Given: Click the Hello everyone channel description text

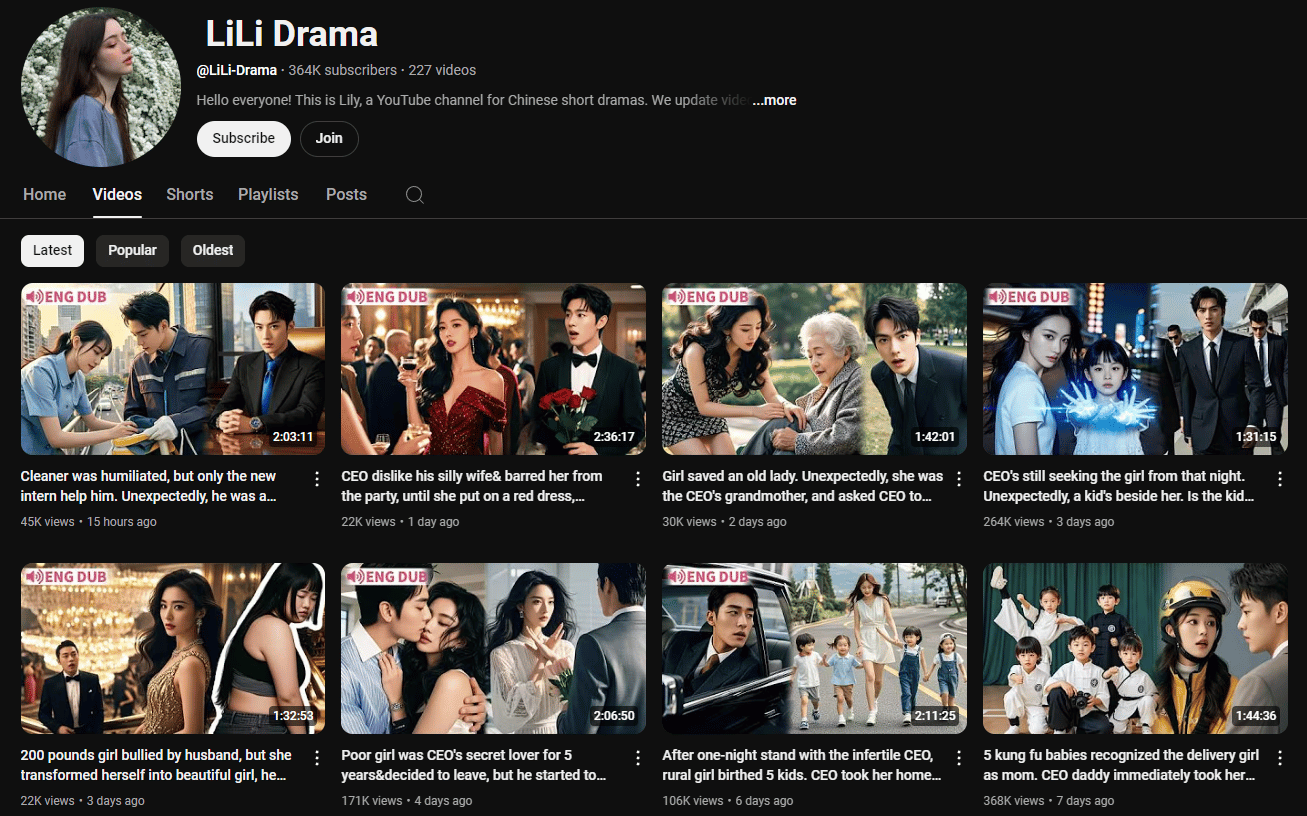Looking at the screenshot, I should click(472, 100).
